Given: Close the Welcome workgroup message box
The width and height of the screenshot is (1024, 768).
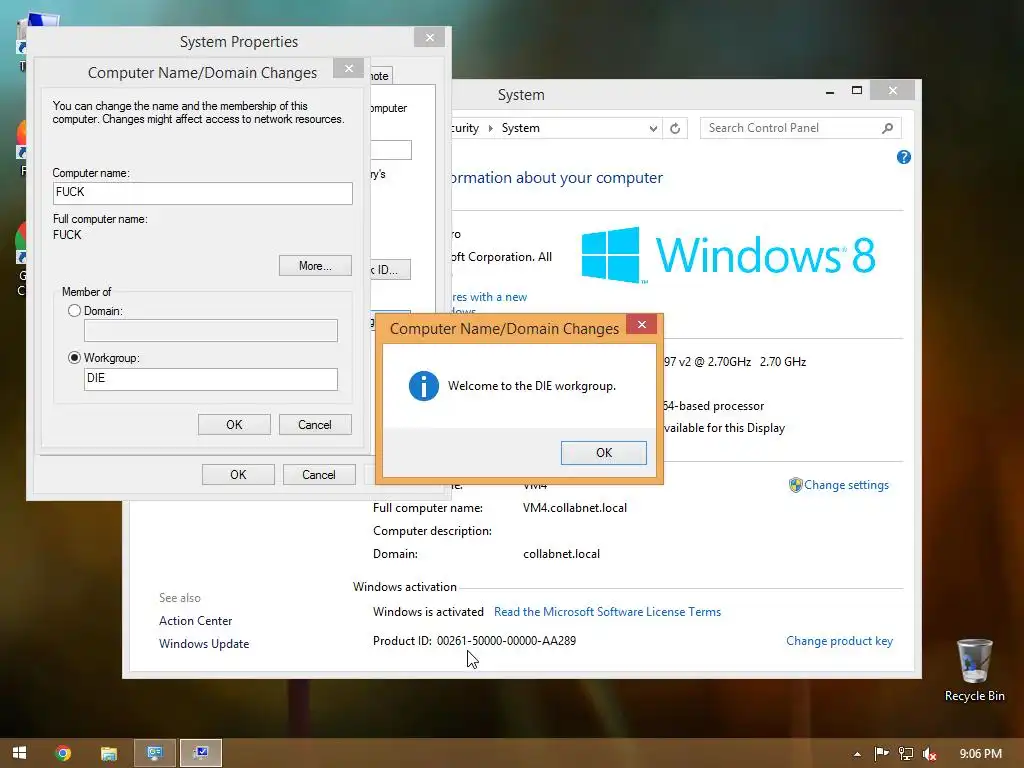Looking at the screenshot, I should pos(641,325).
